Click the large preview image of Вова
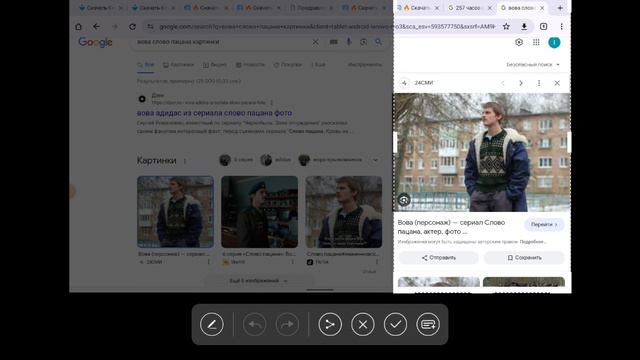Viewport: 640px width, 360px height. tap(482, 152)
